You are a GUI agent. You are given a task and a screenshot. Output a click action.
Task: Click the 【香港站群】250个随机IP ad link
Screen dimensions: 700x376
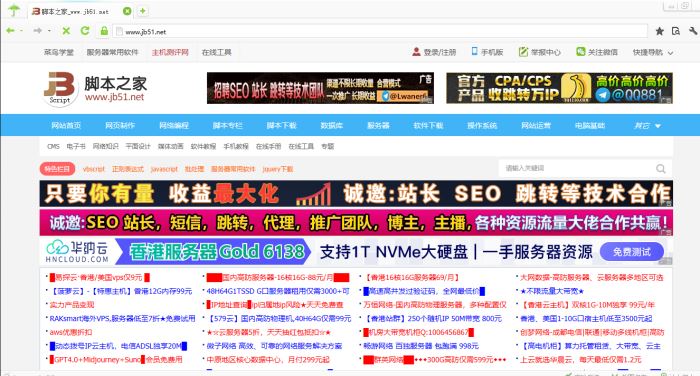coord(433,318)
